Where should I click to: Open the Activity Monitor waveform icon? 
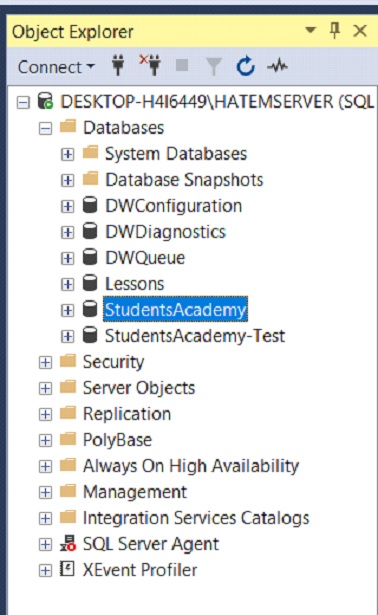(277, 66)
